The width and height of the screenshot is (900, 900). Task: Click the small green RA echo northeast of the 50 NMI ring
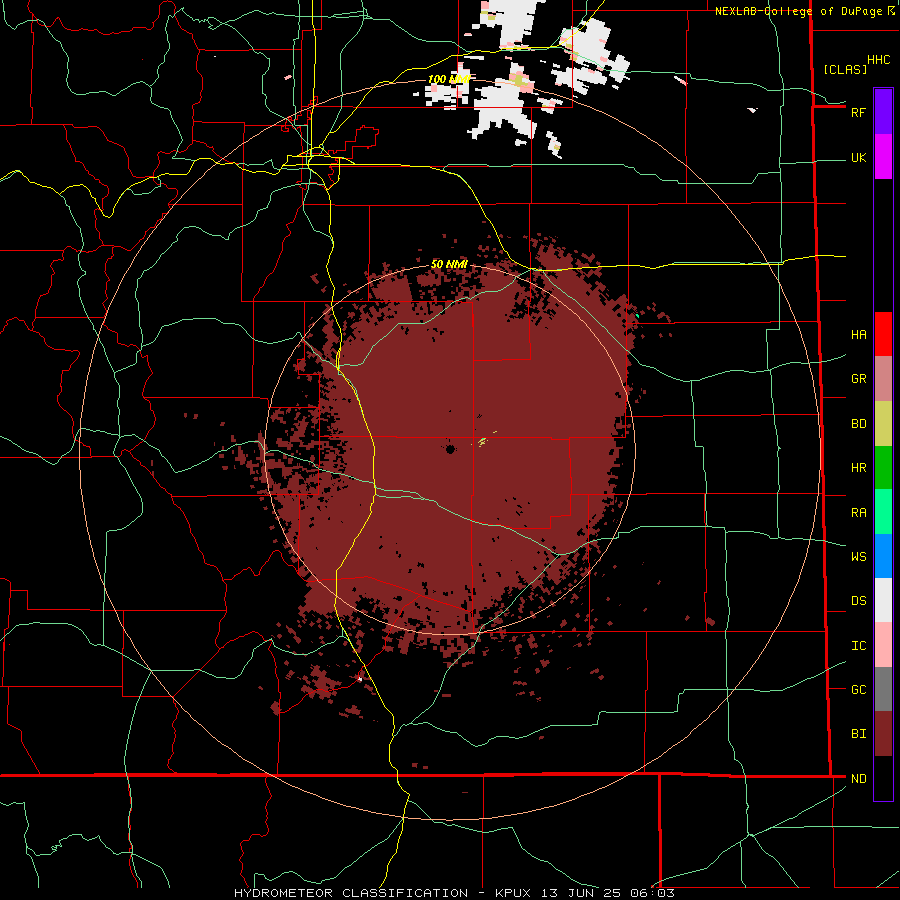pos(637,315)
